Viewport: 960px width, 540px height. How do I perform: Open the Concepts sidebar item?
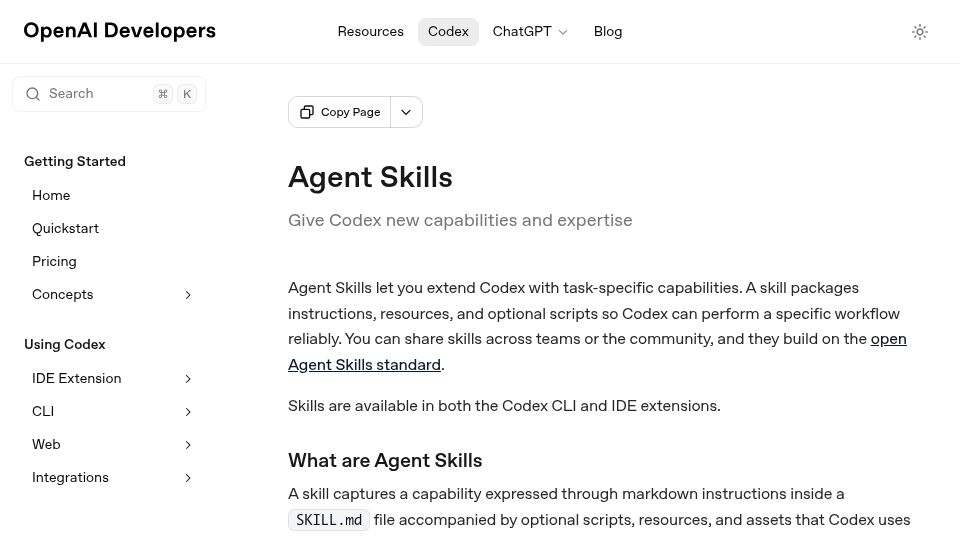point(62,294)
